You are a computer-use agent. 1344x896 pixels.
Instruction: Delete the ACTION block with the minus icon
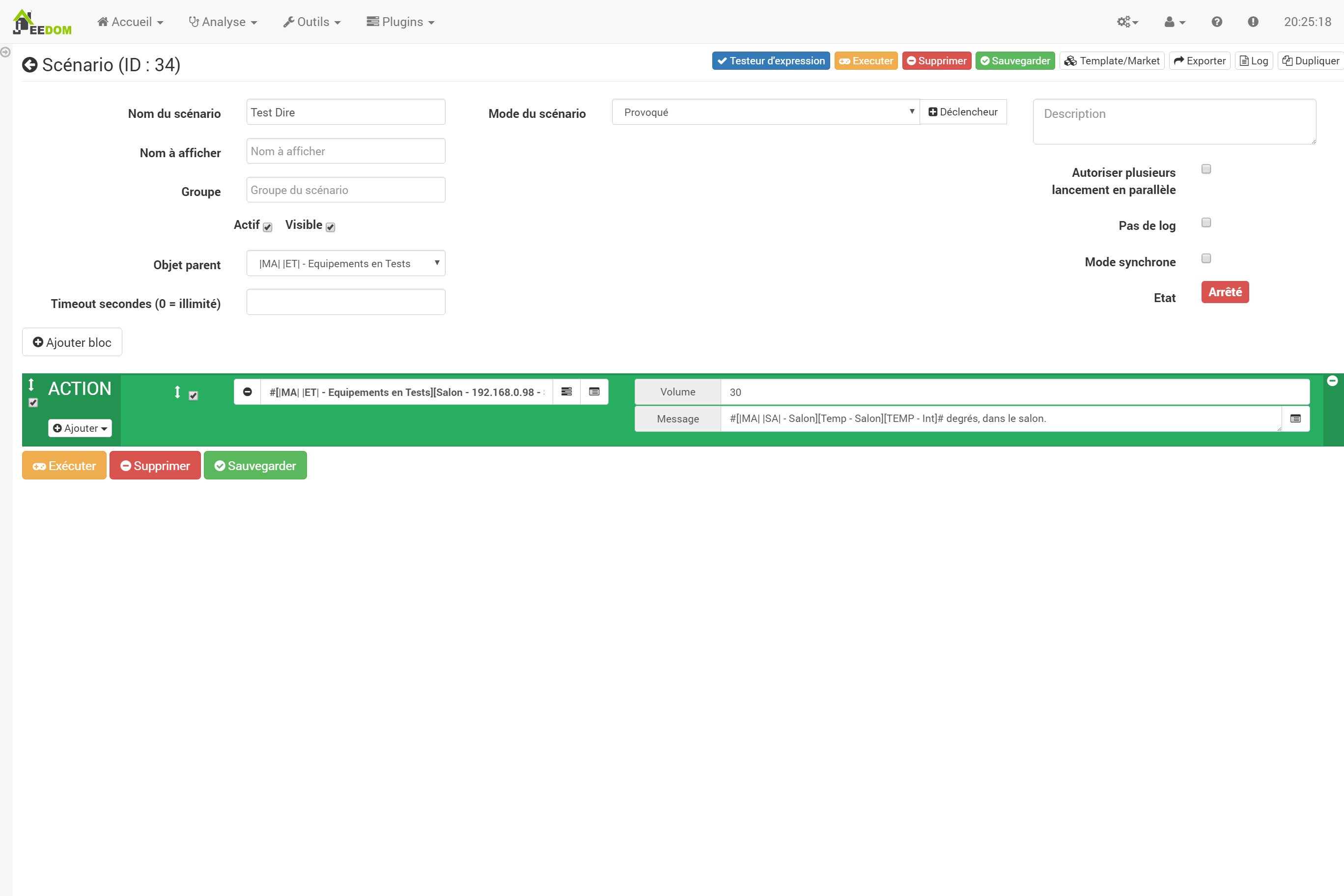tap(1332, 381)
